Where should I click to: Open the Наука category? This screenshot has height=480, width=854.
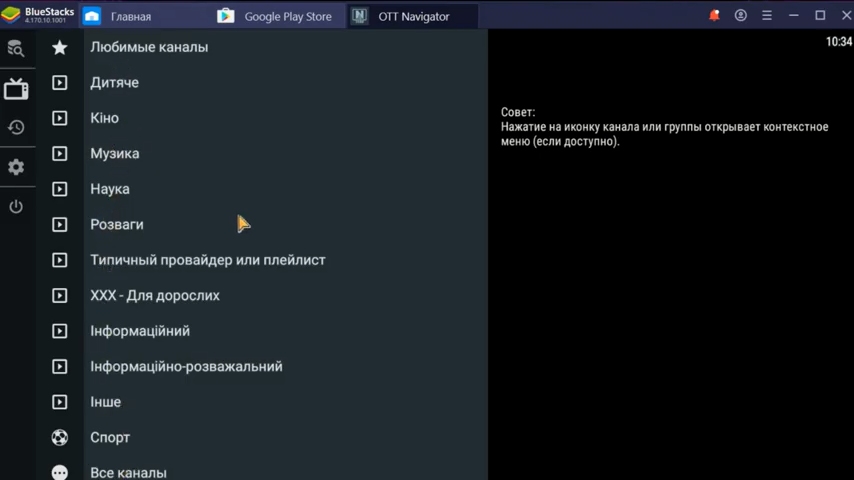pyautogui.click(x=109, y=189)
